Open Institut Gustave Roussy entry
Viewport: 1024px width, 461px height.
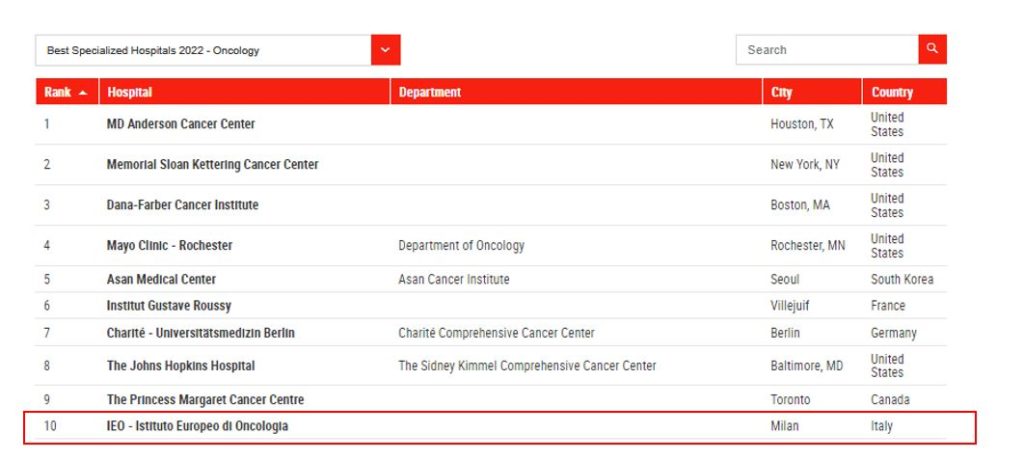click(169, 306)
